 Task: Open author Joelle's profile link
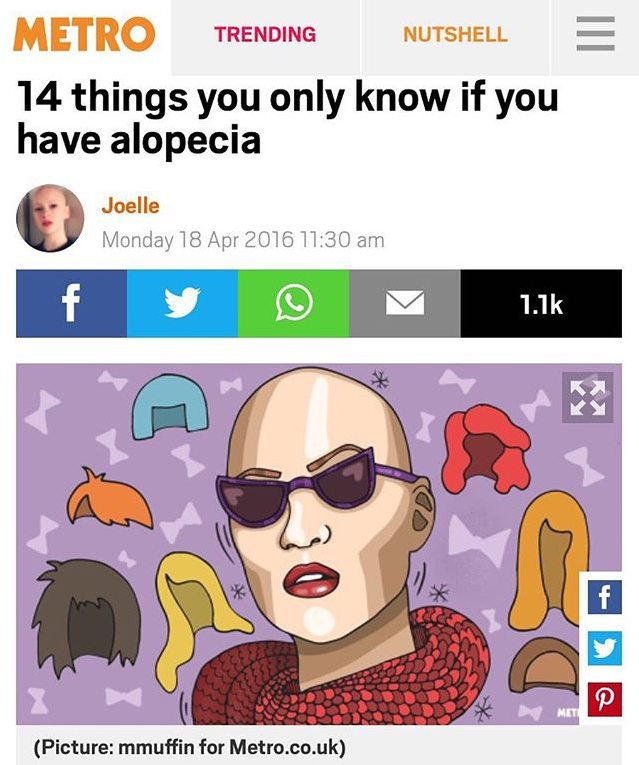(130, 206)
